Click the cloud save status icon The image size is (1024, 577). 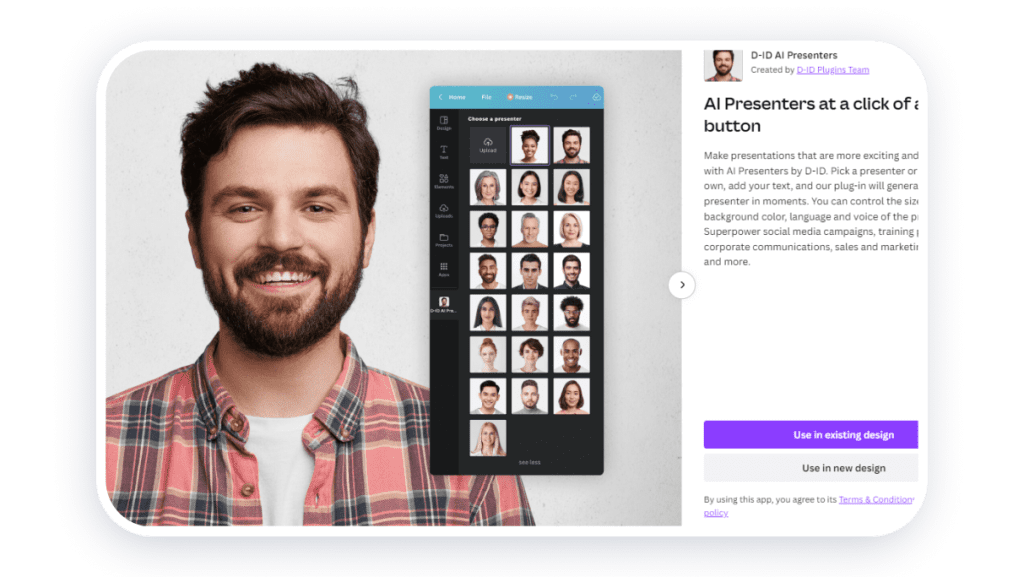[x=595, y=97]
